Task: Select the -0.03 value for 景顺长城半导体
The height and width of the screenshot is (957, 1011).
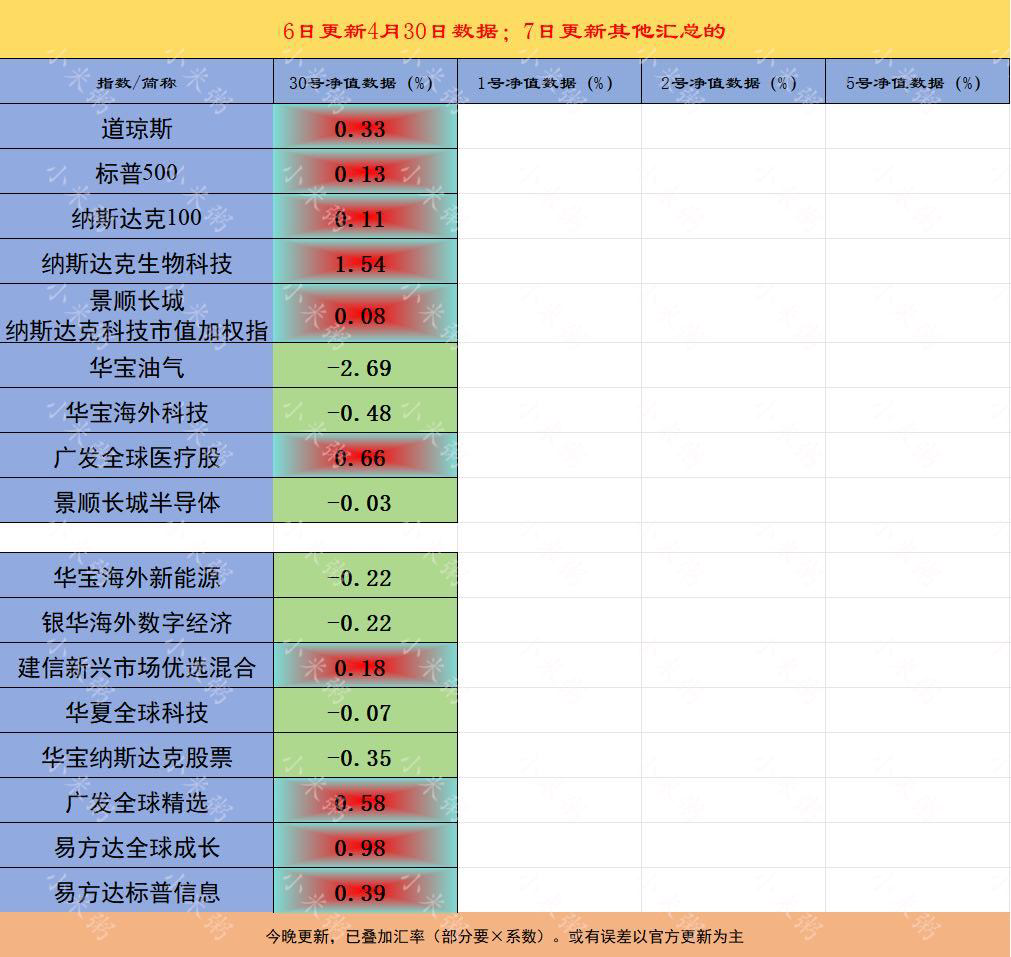Action: click(366, 501)
